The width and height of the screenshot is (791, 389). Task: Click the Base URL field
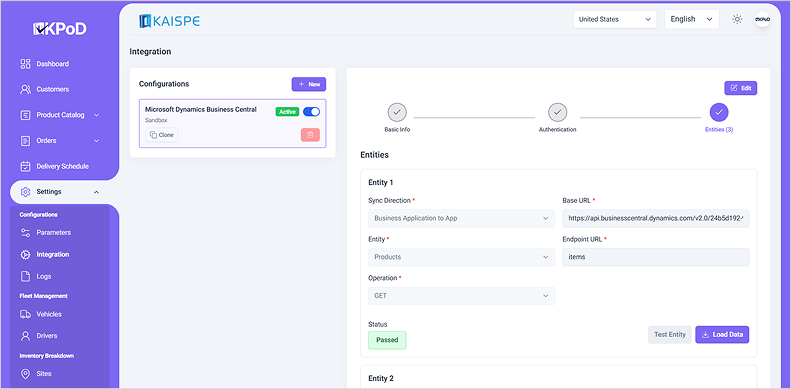click(656, 218)
